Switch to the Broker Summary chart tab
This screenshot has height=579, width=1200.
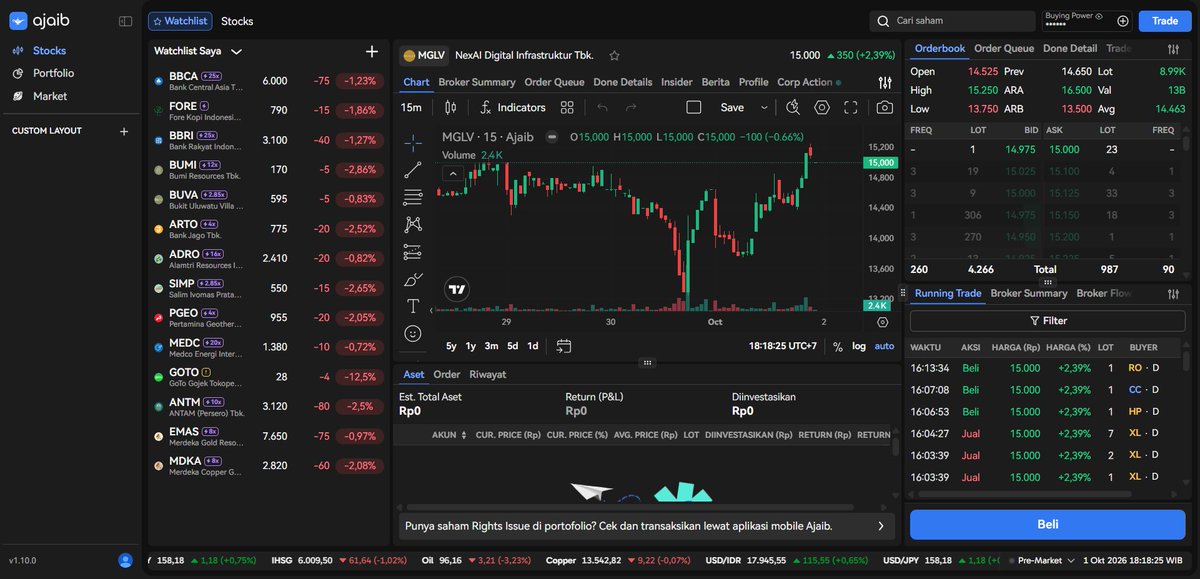[x=477, y=82]
